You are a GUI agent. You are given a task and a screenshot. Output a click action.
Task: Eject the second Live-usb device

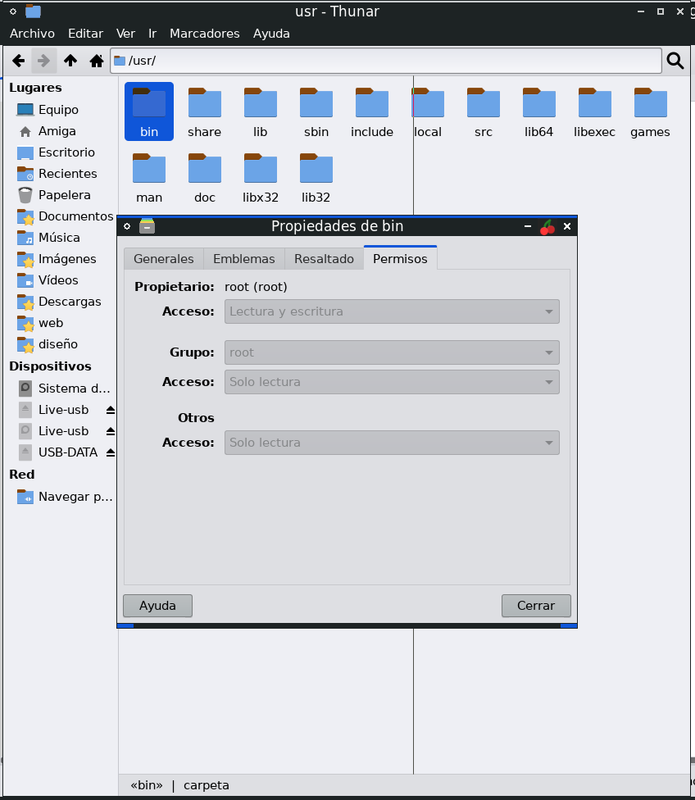click(x=110, y=431)
